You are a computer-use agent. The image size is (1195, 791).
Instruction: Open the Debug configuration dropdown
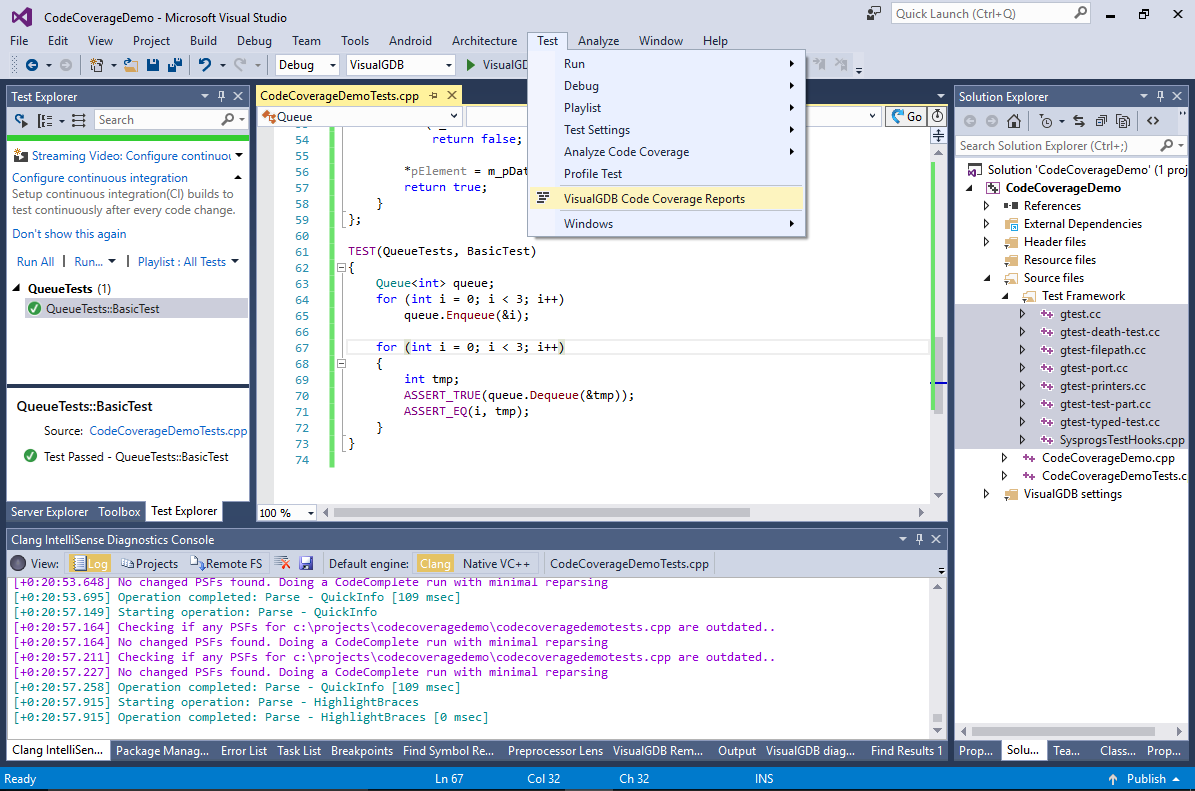tap(308, 65)
